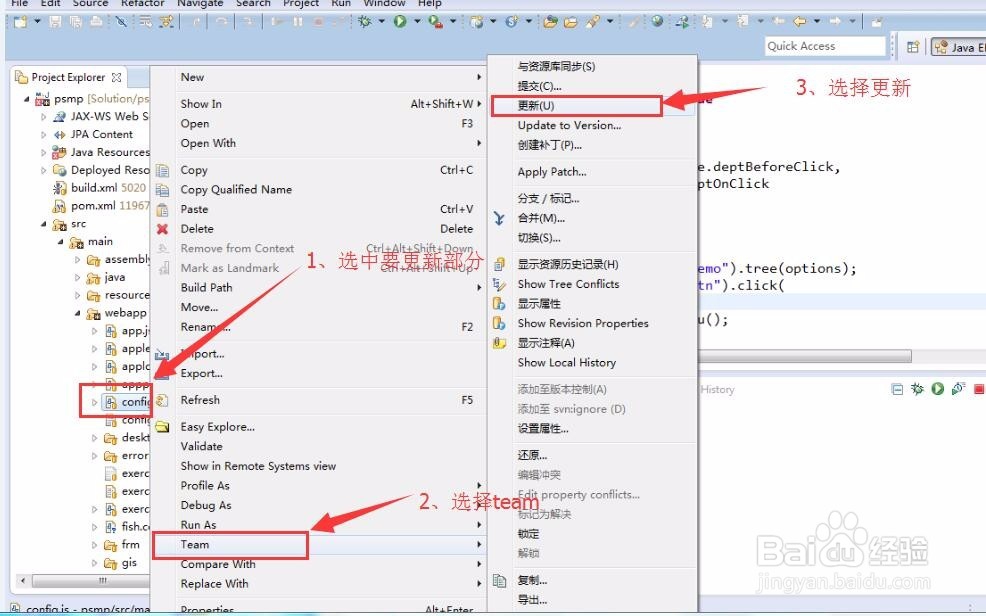Choose Update to Version... entry
986x616 pixels.
coord(592,125)
